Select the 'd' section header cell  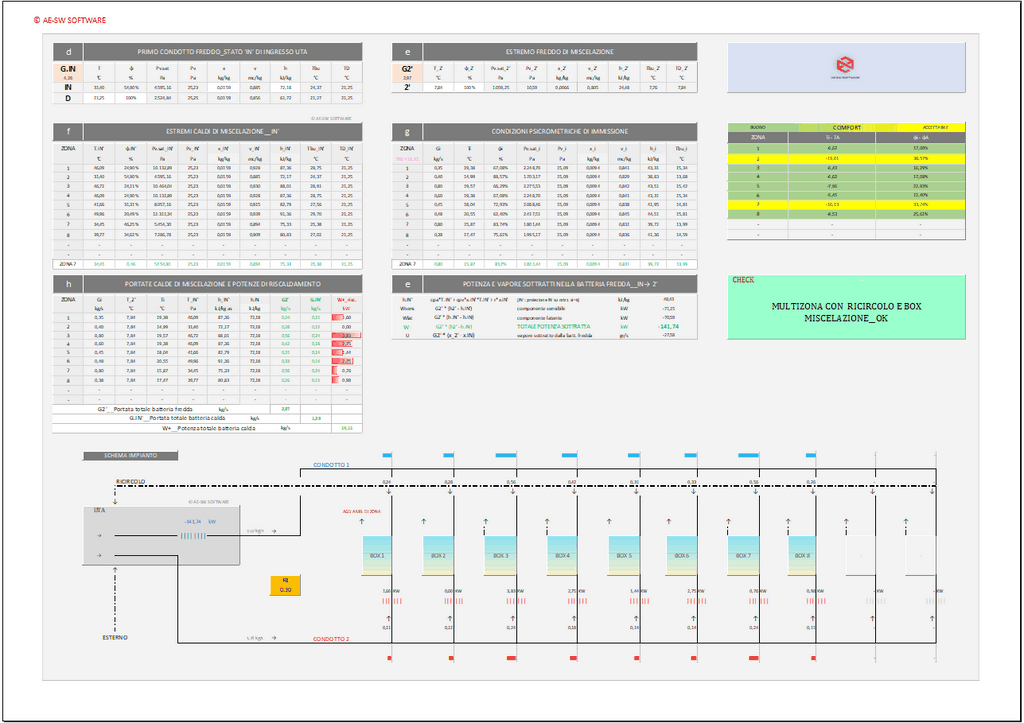[x=68, y=51]
